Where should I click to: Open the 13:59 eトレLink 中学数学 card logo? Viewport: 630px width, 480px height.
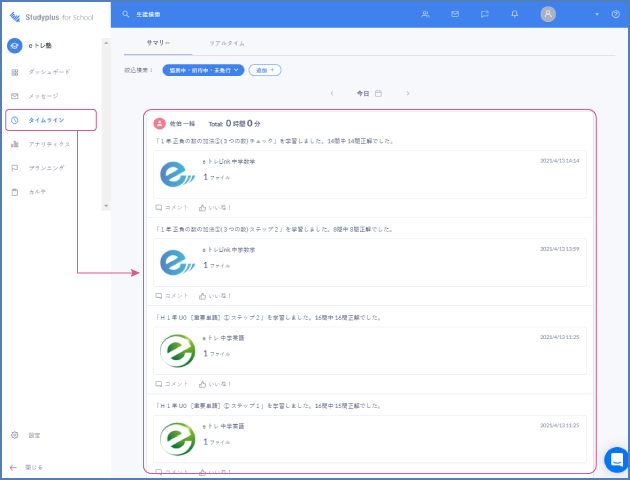coord(177,263)
